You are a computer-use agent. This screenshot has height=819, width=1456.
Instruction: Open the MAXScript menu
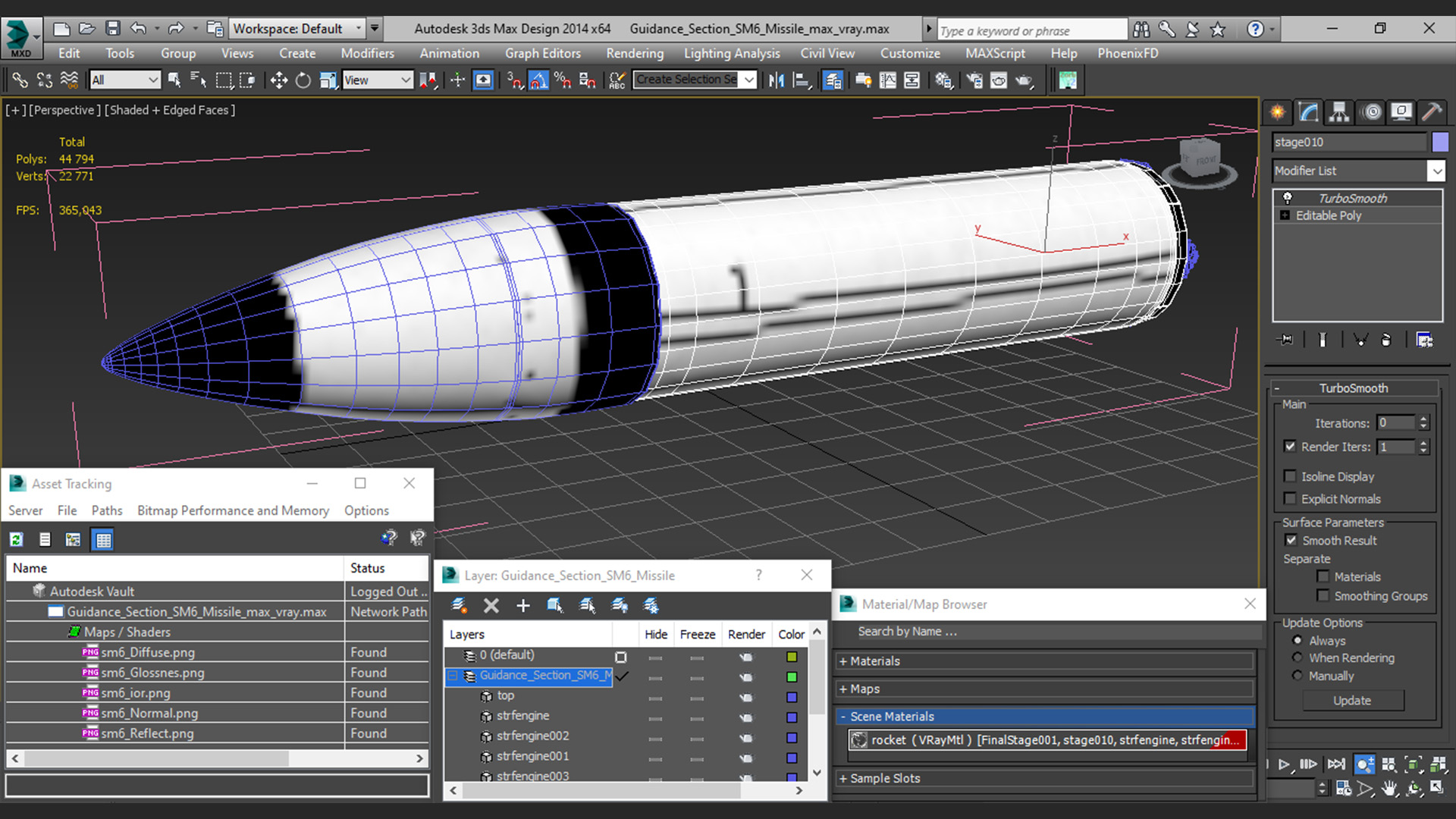[995, 53]
